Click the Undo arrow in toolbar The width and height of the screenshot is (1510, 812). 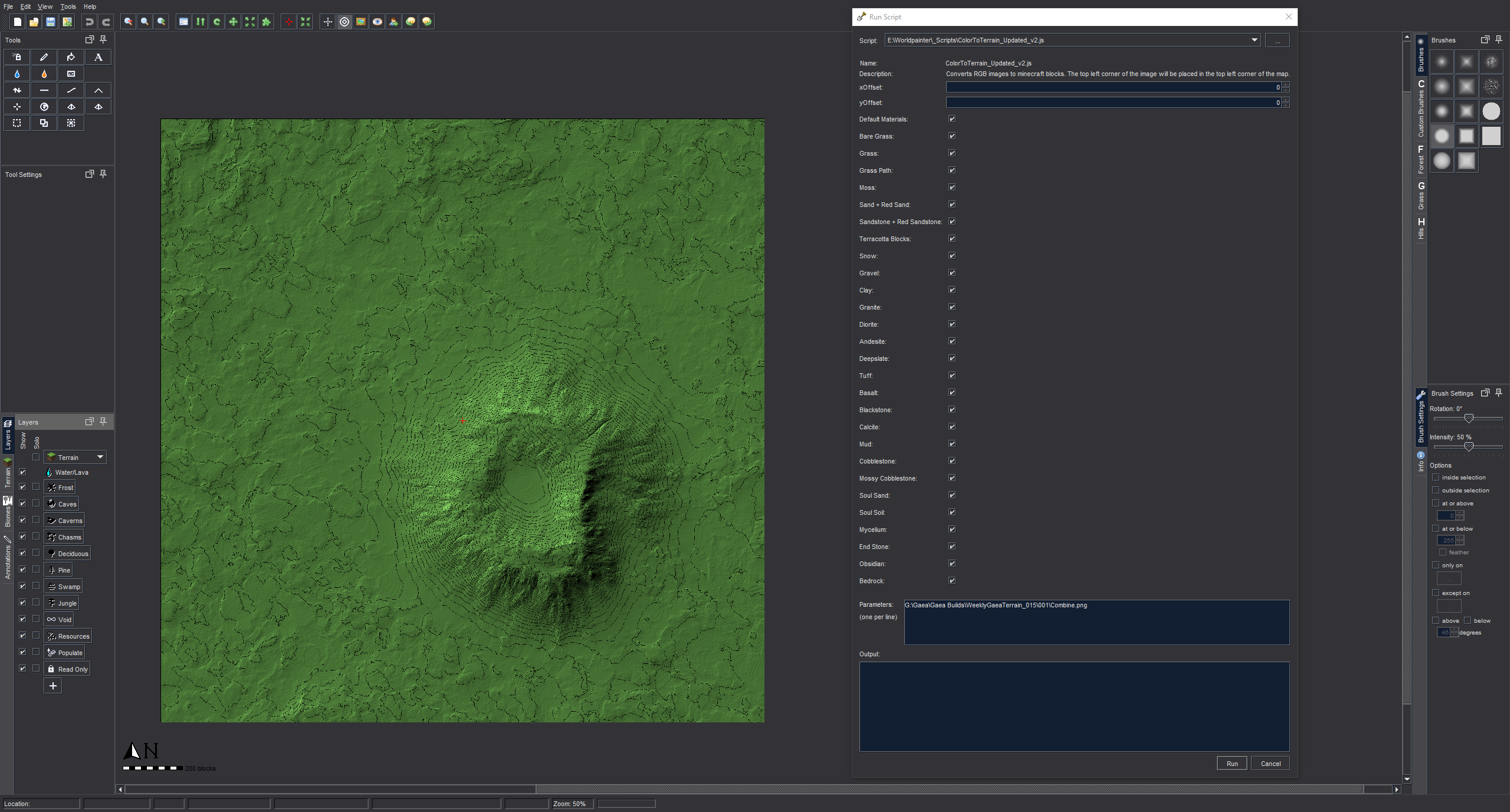tap(89, 22)
